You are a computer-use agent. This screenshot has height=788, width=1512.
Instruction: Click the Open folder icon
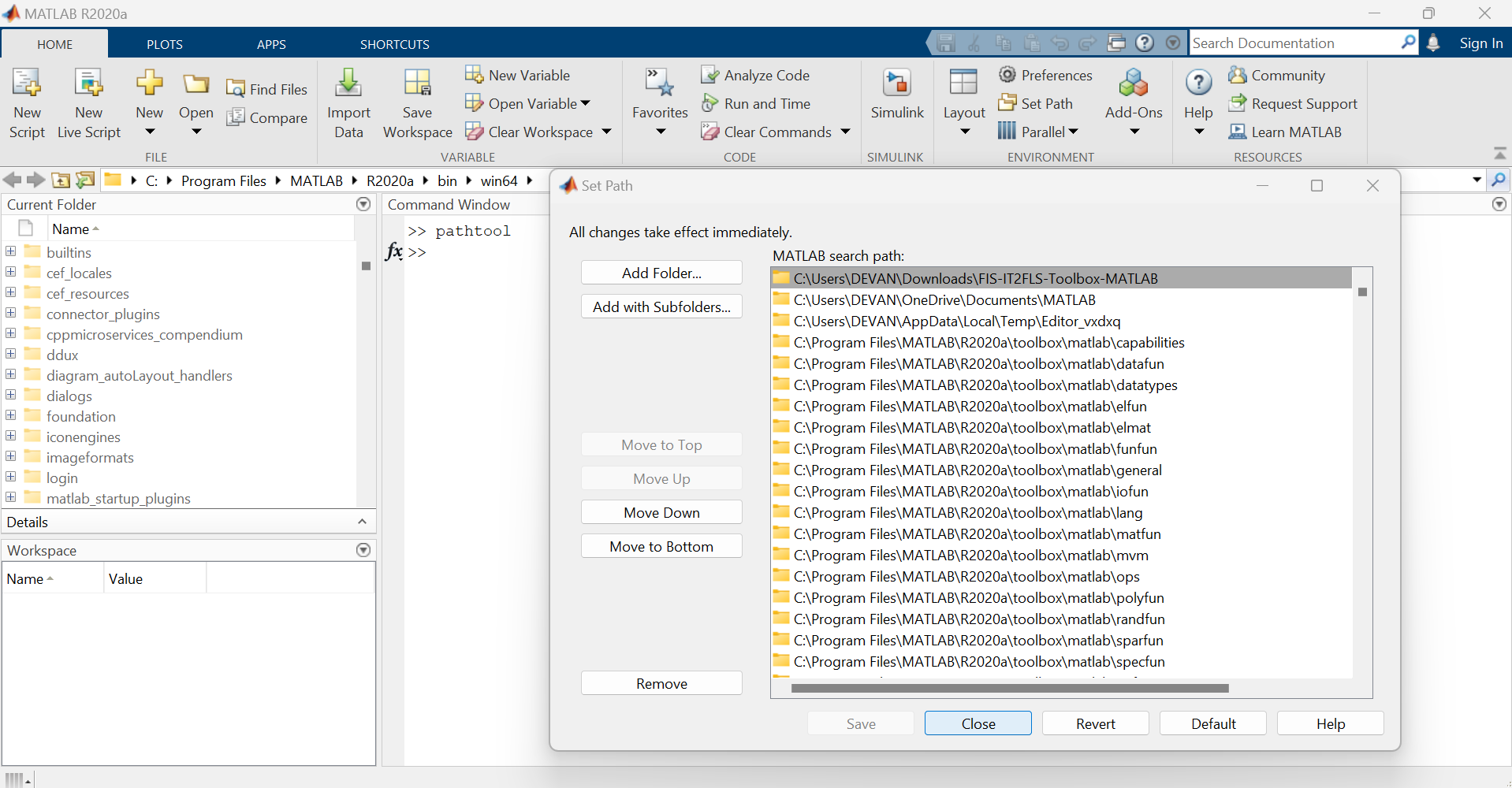(196, 84)
